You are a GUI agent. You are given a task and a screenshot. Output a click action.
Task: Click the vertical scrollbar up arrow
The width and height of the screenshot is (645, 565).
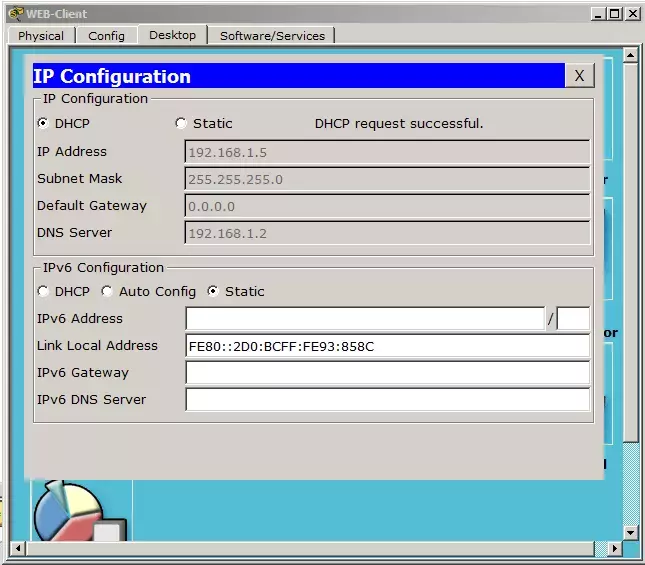[x=630, y=55]
